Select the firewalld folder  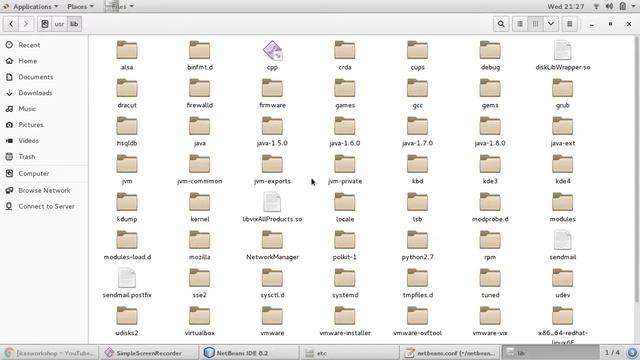point(200,93)
